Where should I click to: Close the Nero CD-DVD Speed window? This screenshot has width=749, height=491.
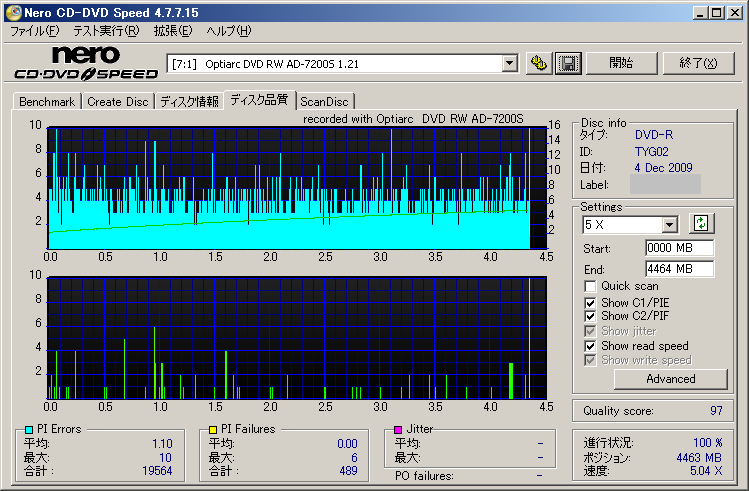point(735,13)
